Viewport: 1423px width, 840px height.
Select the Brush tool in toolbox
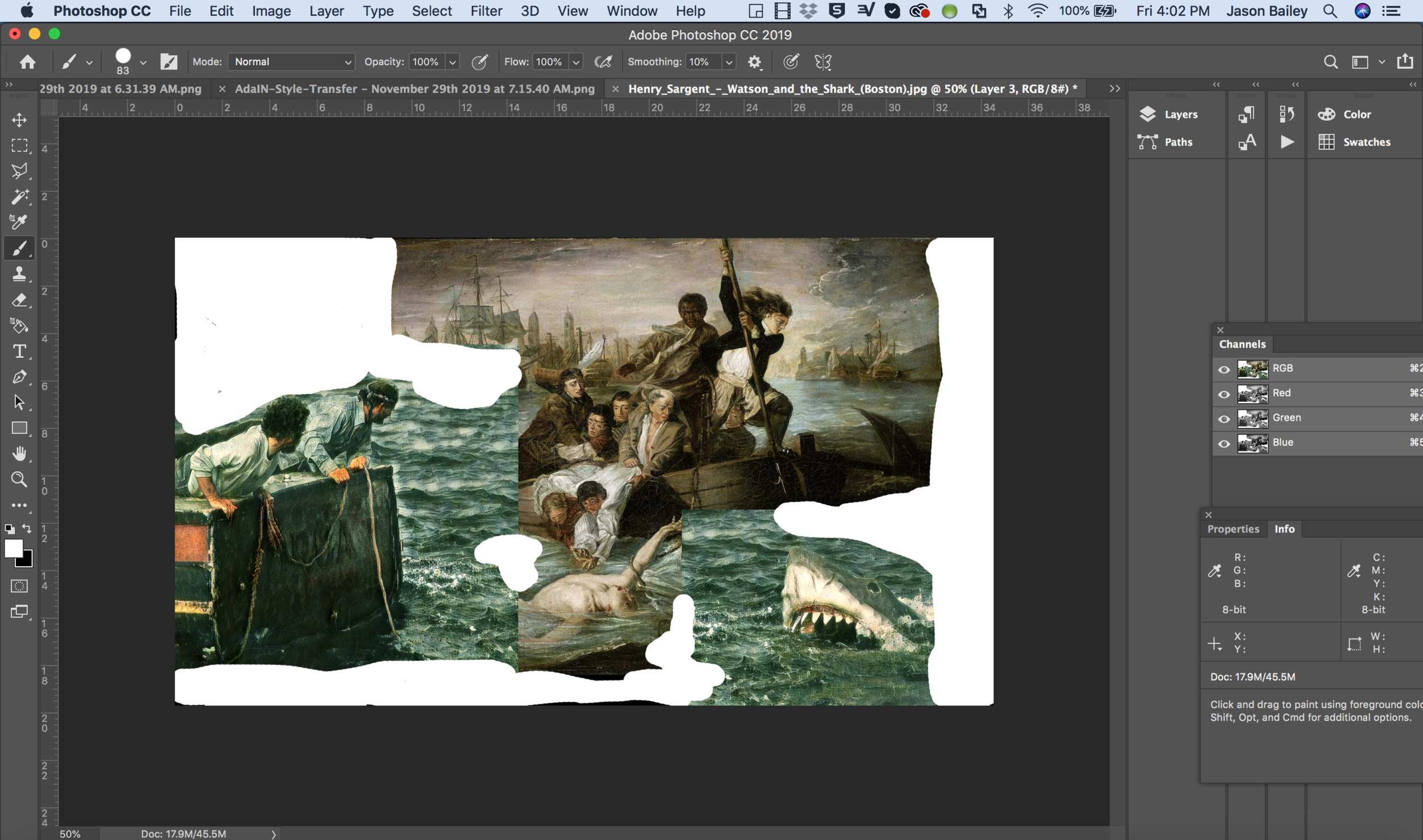[19, 248]
